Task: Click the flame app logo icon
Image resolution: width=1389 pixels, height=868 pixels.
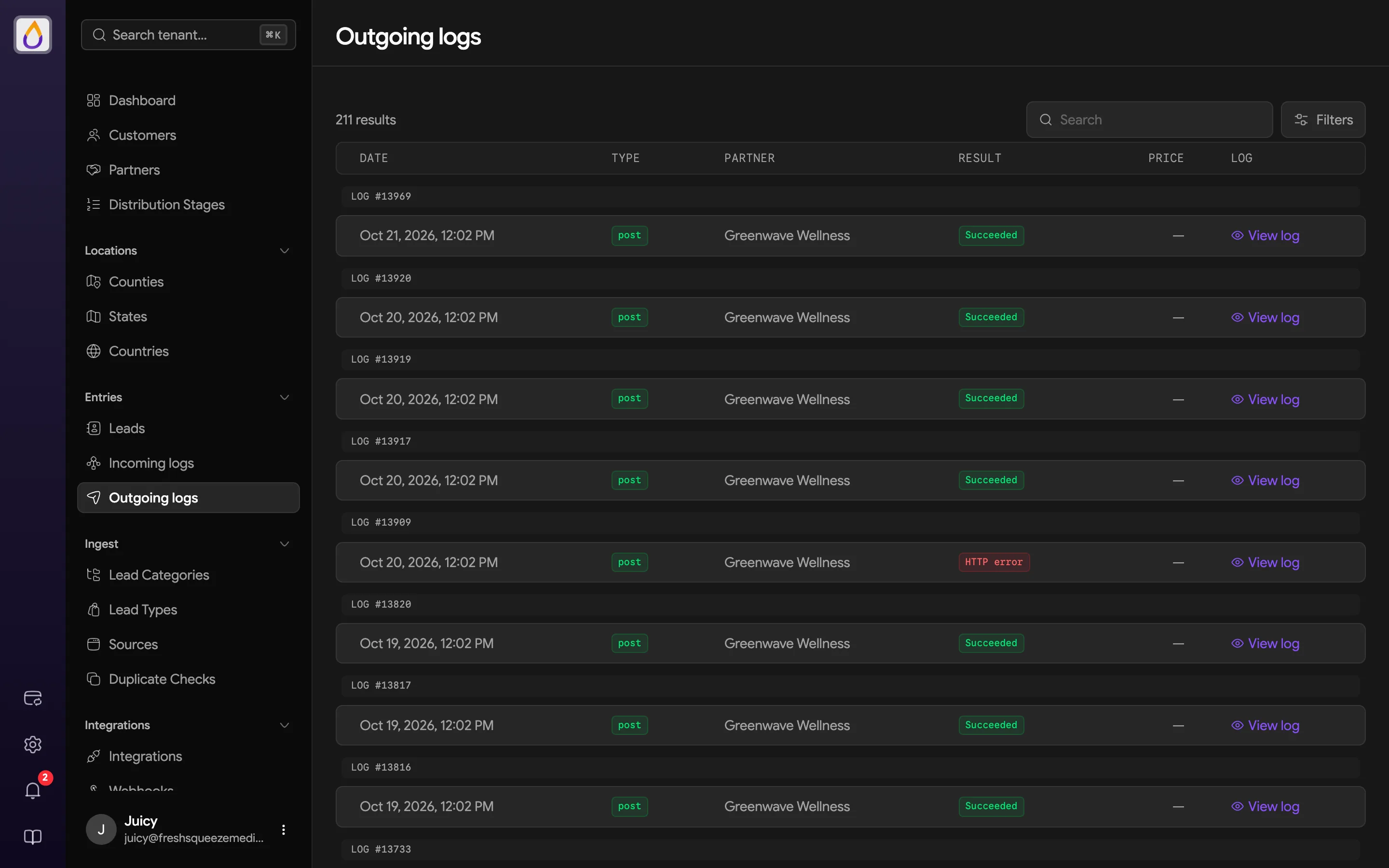Action: pyautogui.click(x=33, y=34)
